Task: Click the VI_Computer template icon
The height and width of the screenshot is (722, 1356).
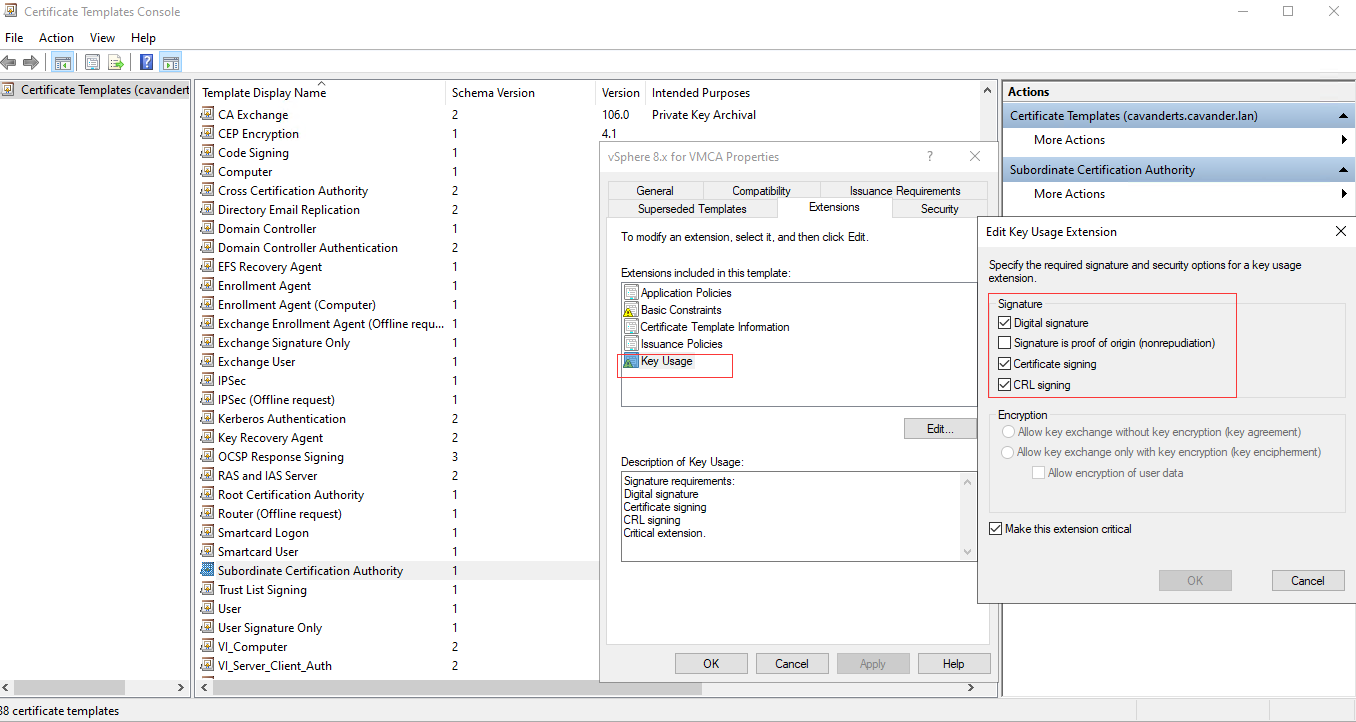Action: click(208, 647)
